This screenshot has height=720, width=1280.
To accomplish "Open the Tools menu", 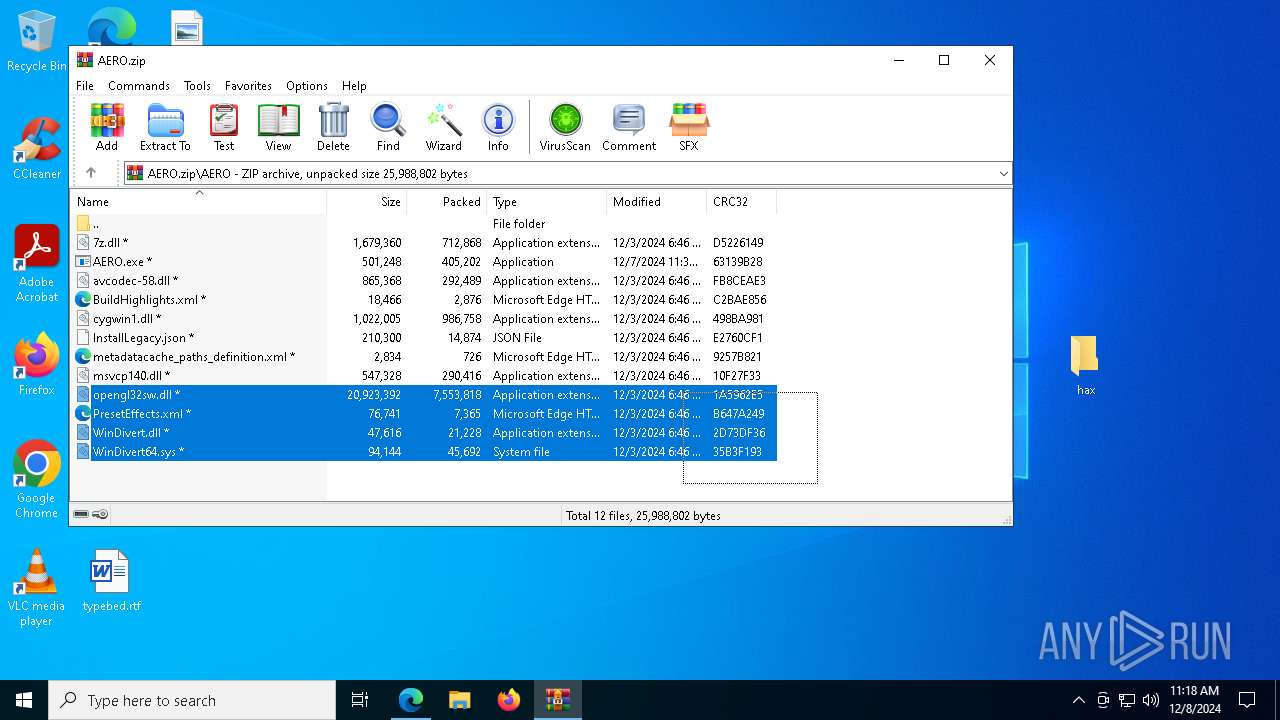I will (x=197, y=86).
